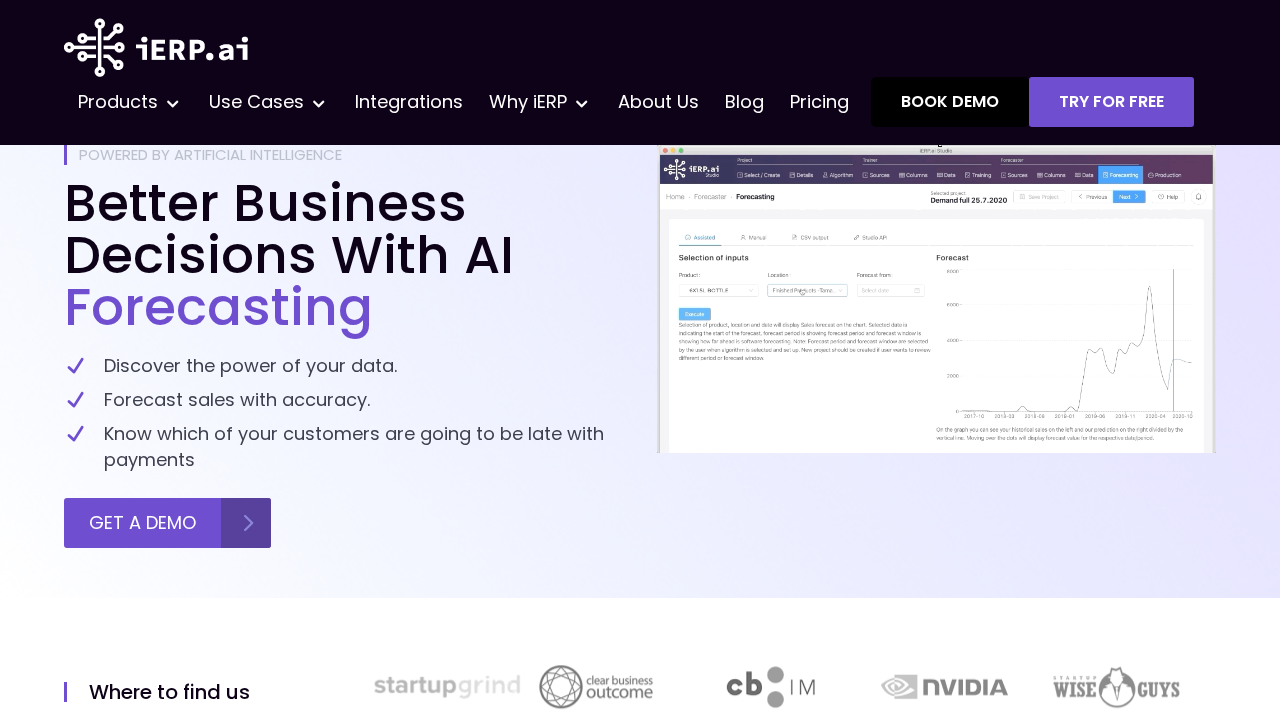The height and width of the screenshot is (720, 1280).
Task: Click the notification bell icon
Action: tap(1198, 197)
